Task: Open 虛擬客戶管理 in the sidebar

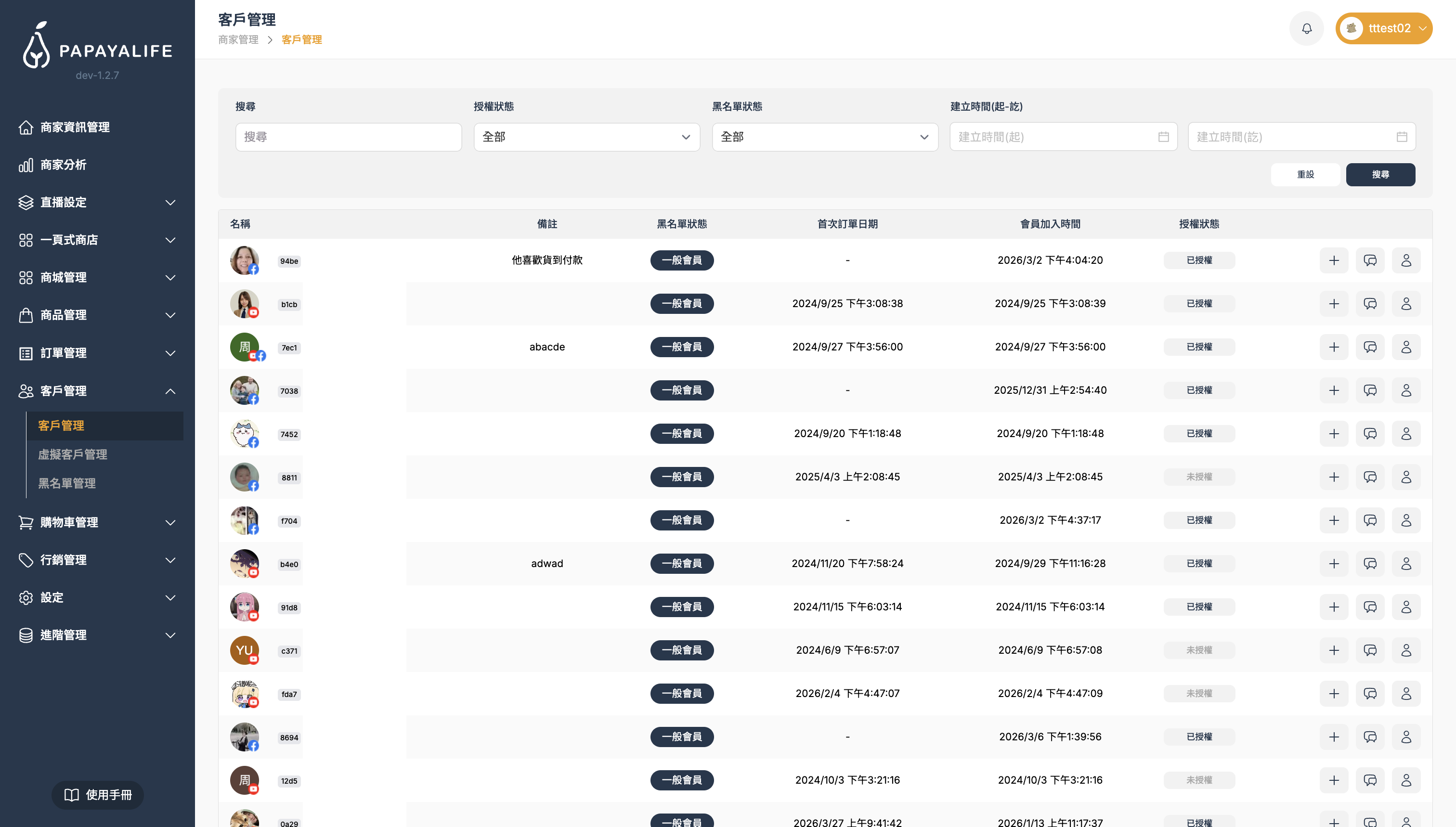Action: click(x=73, y=454)
